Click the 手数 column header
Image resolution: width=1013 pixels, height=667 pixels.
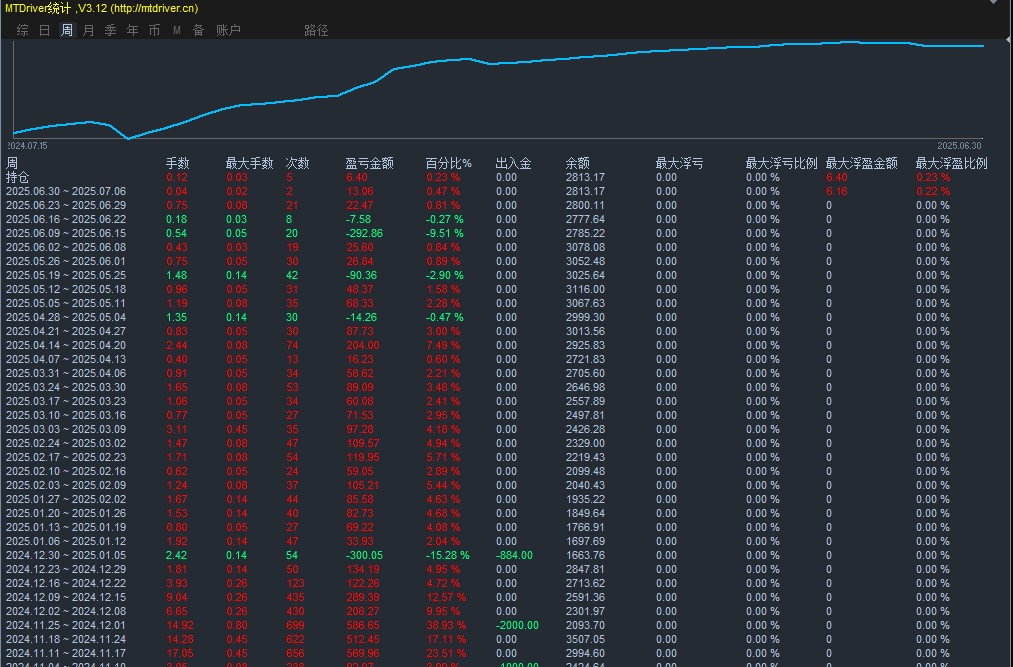pos(178,163)
